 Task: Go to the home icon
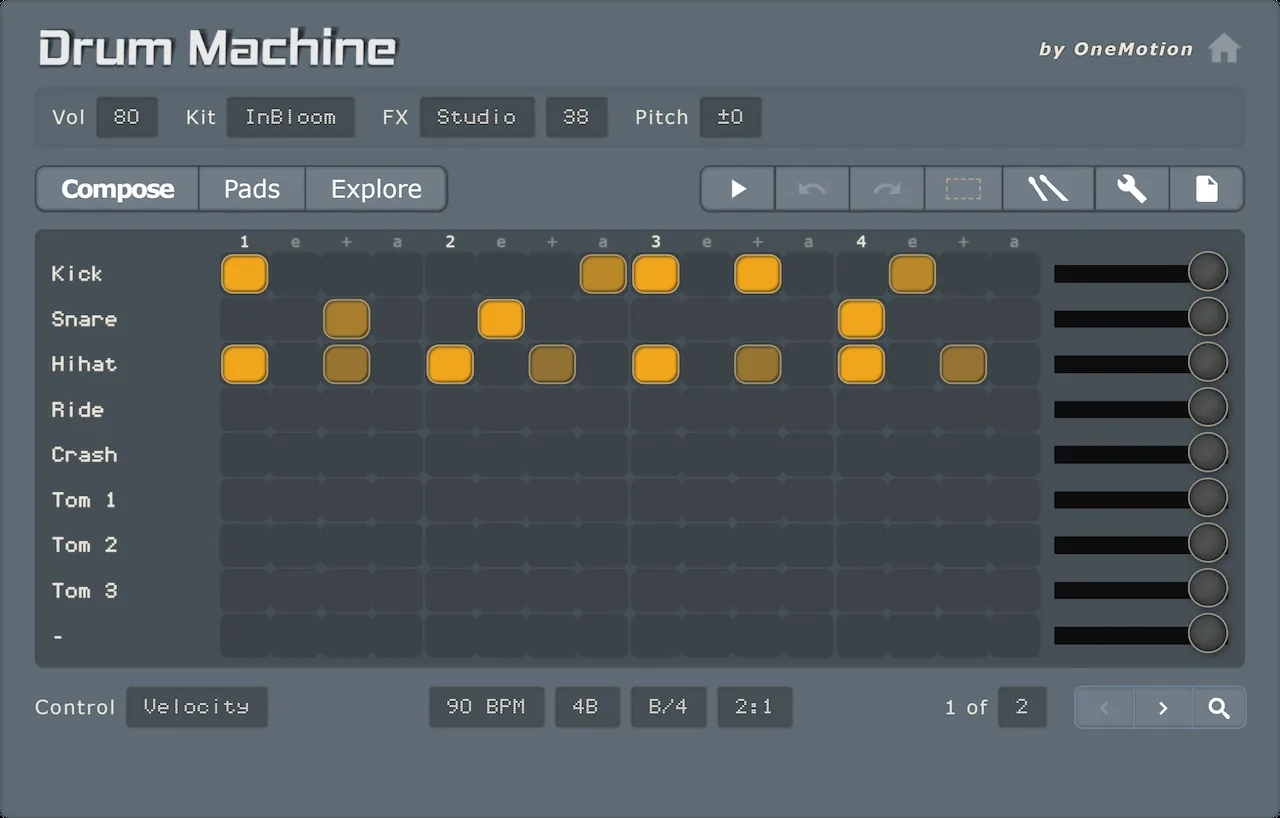point(1224,49)
